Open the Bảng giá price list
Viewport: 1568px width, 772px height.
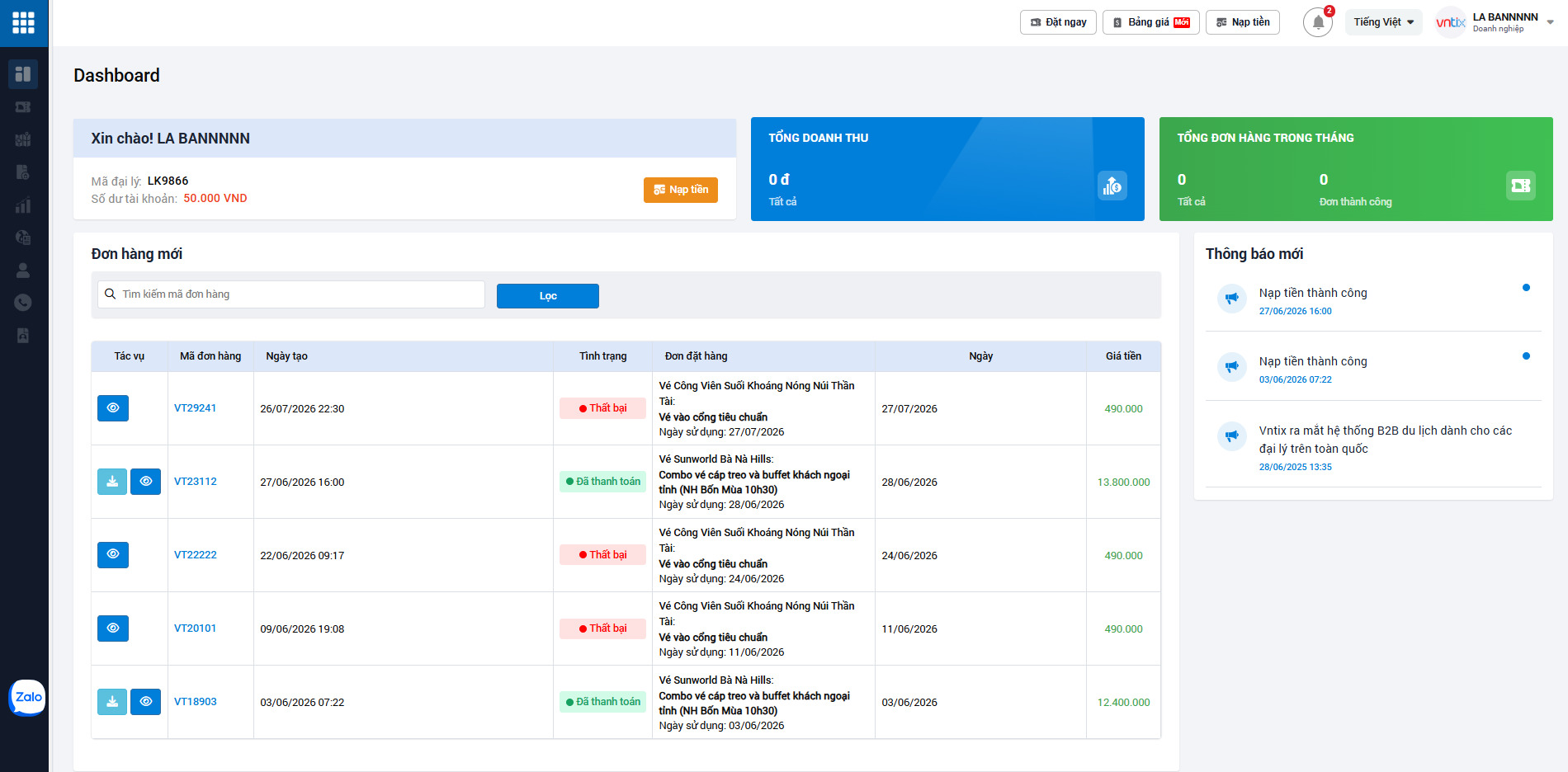pos(1151,22)
